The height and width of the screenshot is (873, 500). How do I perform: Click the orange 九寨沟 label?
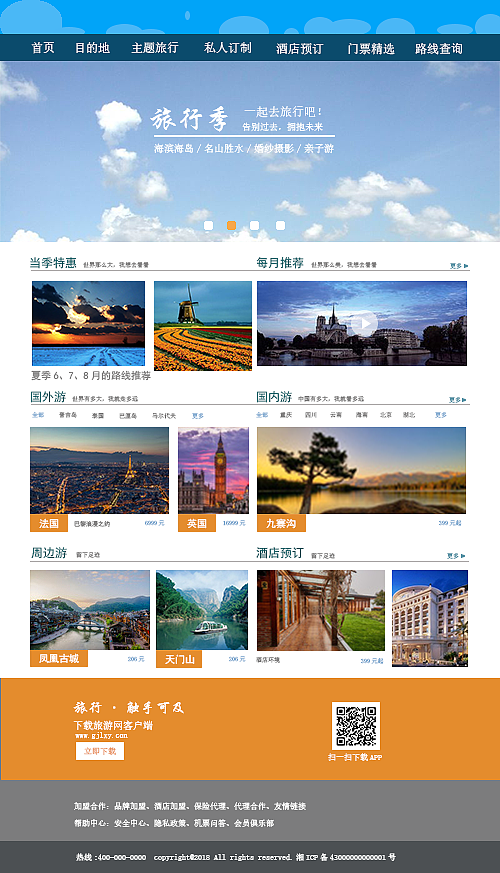click(x=281, y=523)
